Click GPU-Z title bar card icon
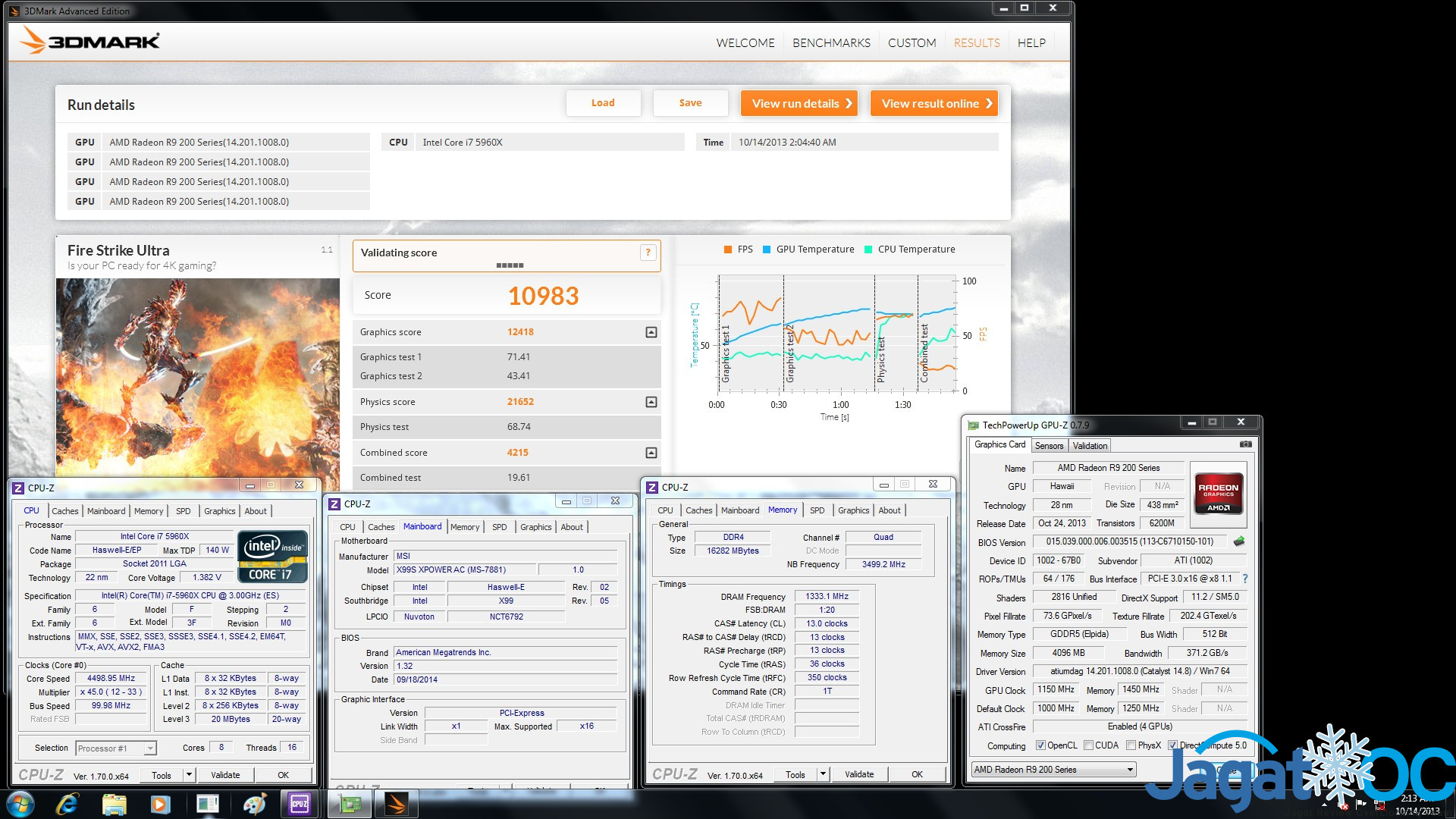 pos(973,425)
